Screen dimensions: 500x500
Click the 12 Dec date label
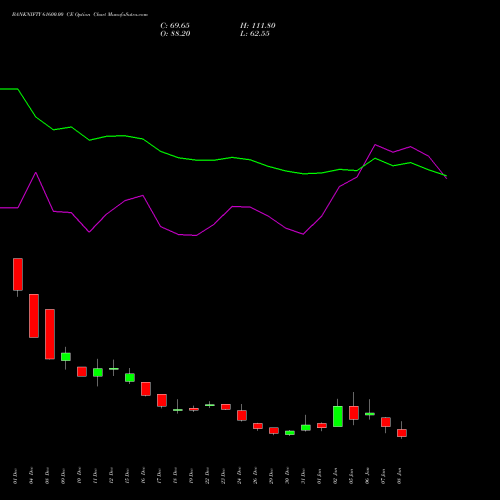(111, 476)
